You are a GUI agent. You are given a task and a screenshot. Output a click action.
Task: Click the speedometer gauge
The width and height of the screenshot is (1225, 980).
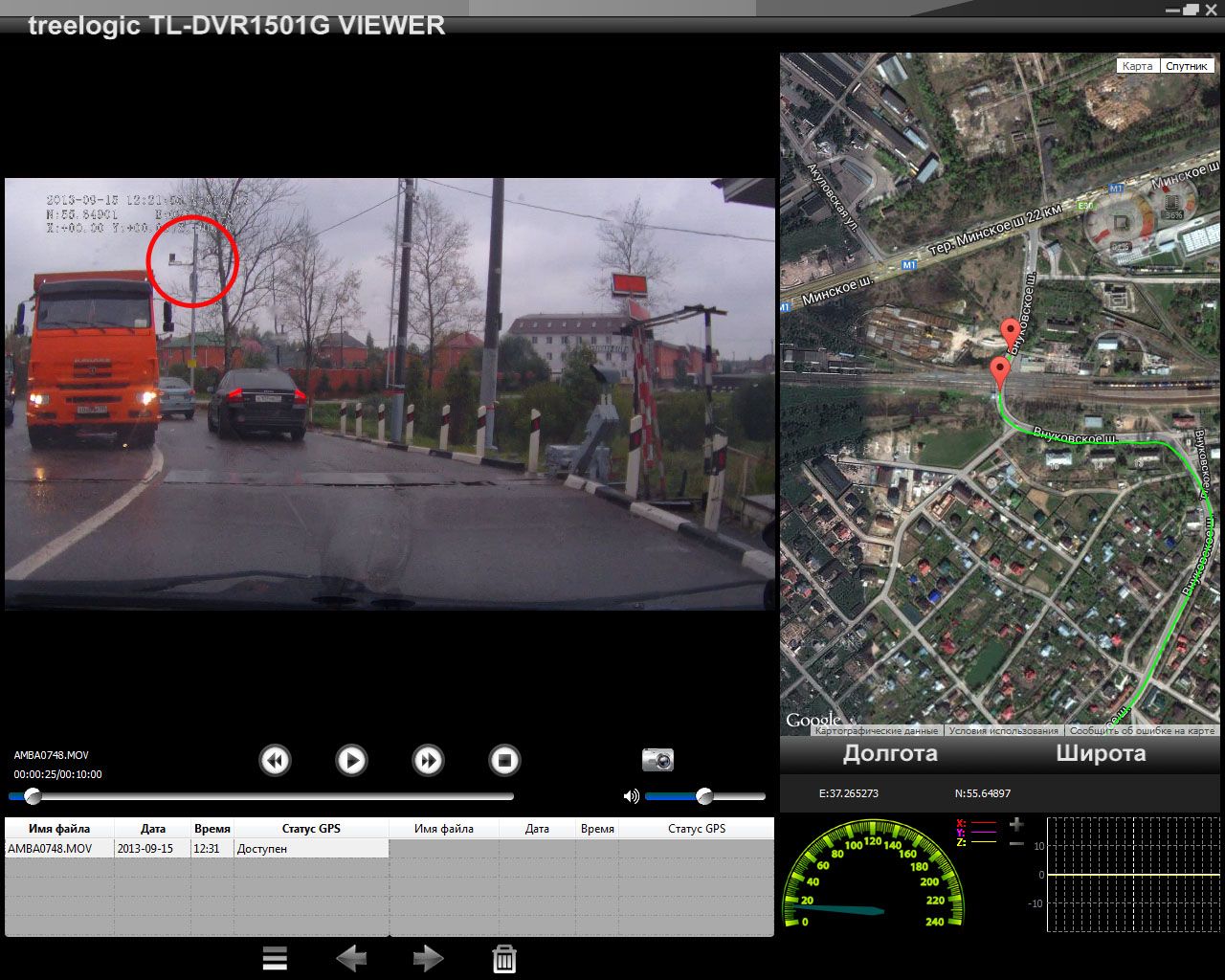pos(874,875)
